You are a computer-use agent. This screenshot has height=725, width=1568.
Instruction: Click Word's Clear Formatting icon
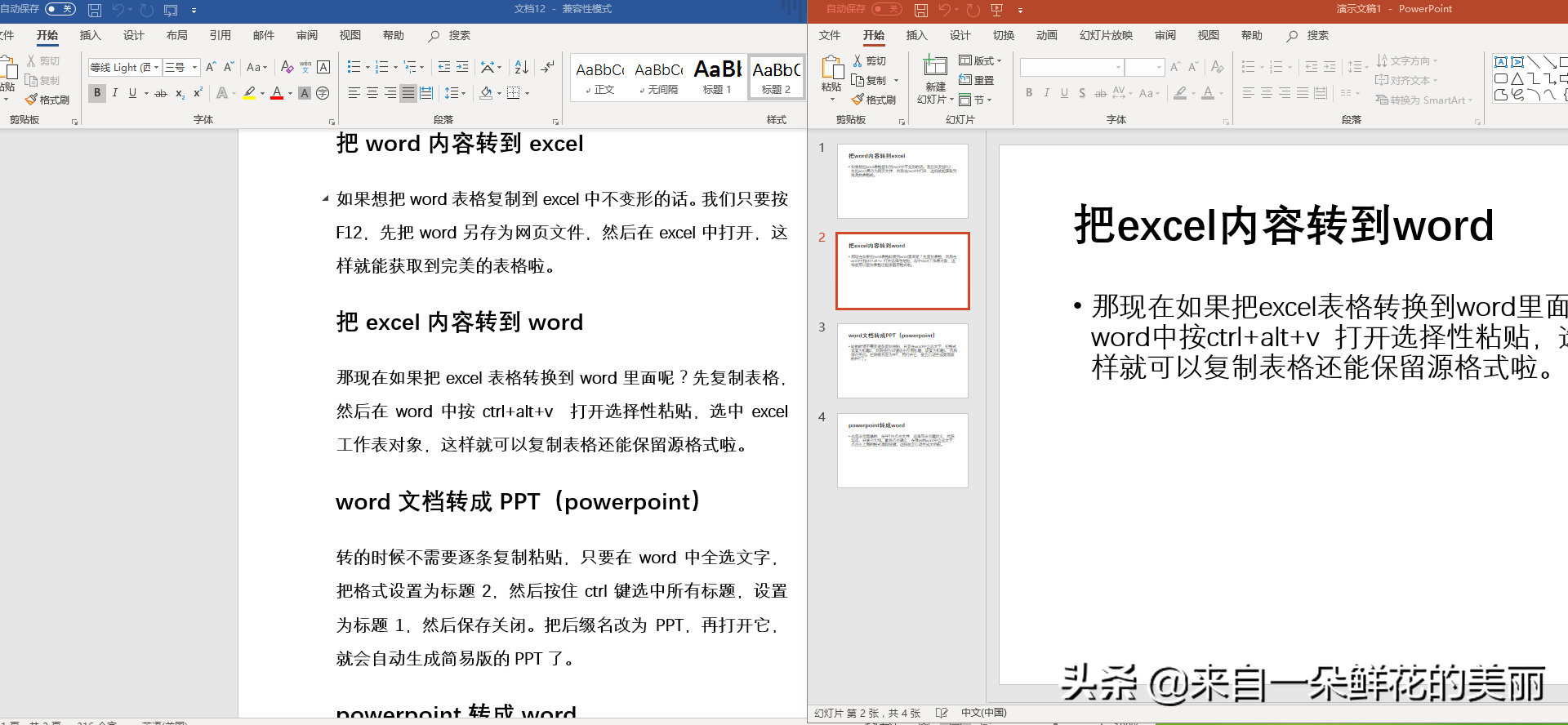(287, 67)
